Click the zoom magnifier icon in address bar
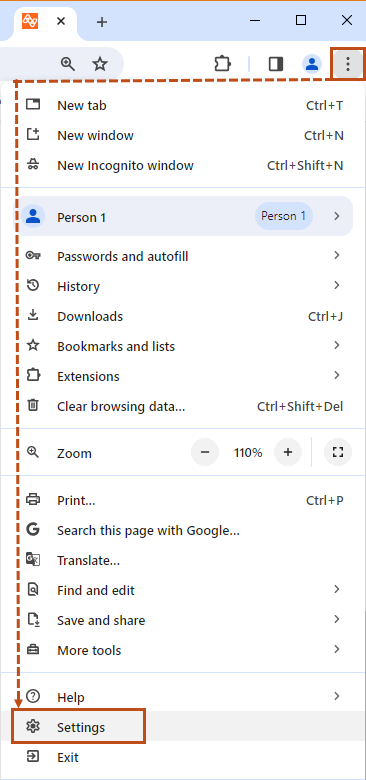 (x=68, y=64)
